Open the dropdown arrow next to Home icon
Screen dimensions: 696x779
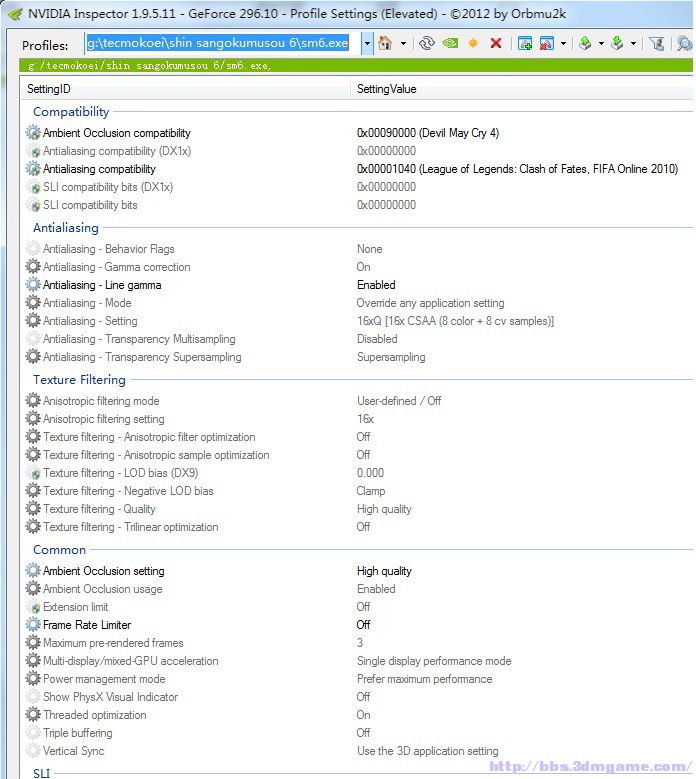click(x=403, y=44)
